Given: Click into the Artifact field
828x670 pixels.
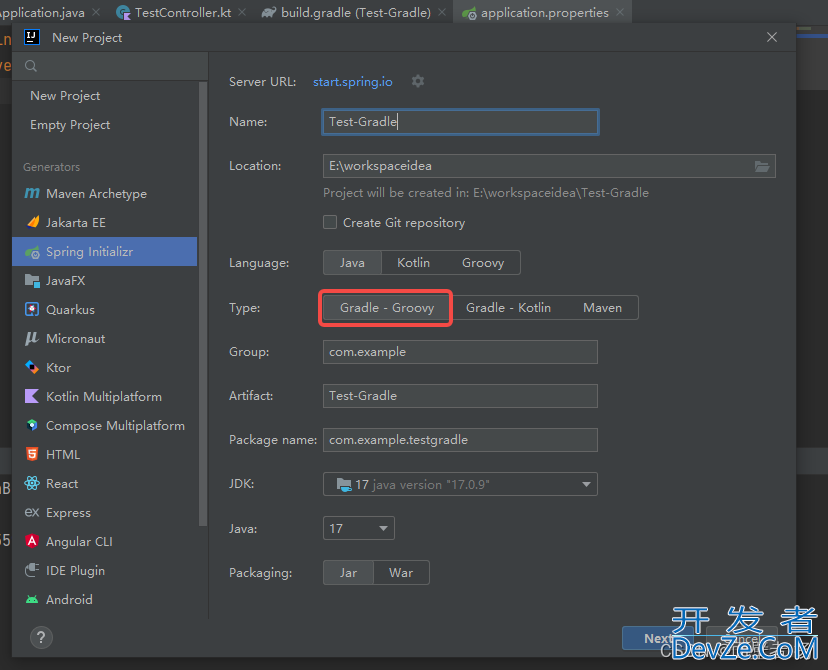Looking at the screenshot, I should (460, 395).
